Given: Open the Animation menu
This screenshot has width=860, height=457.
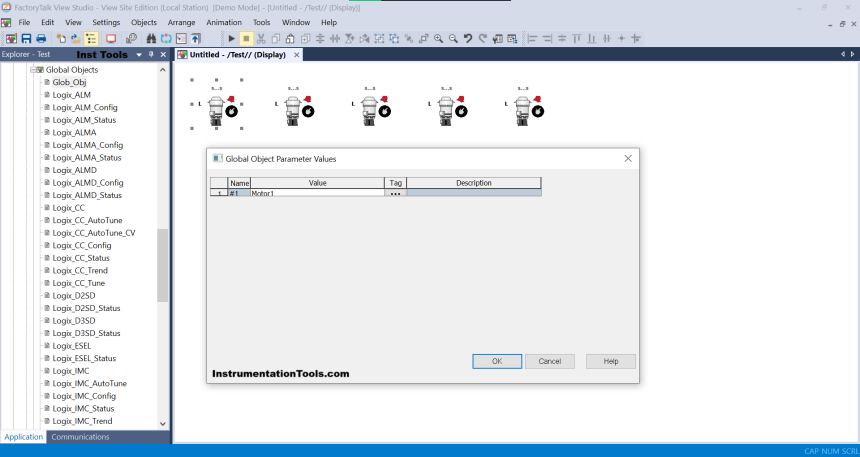Looking at the screenshot, I should click(223, 22).
